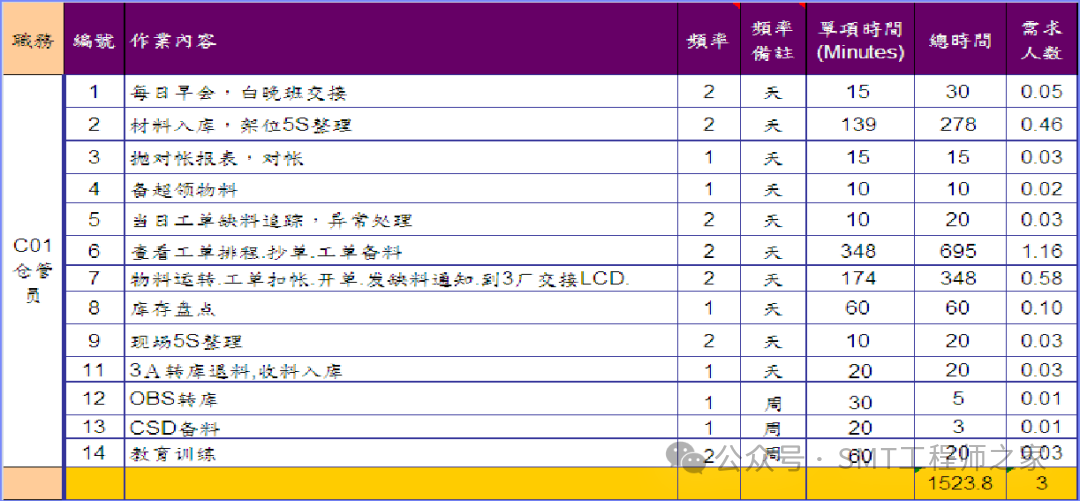This screenshot has height=501, width=1080.
Task: Select the CSD备料 task cell
Action: coord(400,428)
